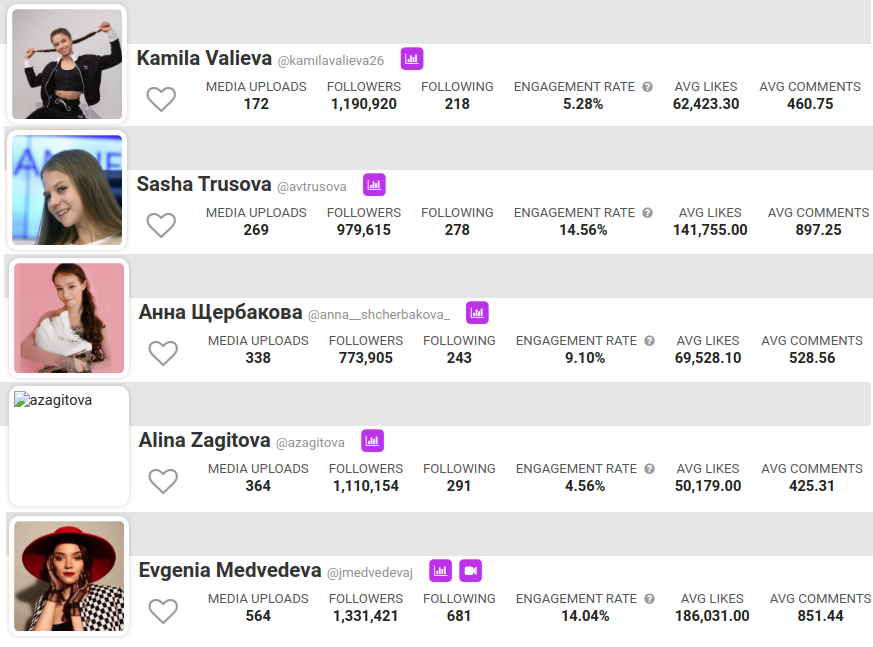Open Evgenia Medvedeva's bar chart icon
The image size is (873, 647).
tap(440, 571)
